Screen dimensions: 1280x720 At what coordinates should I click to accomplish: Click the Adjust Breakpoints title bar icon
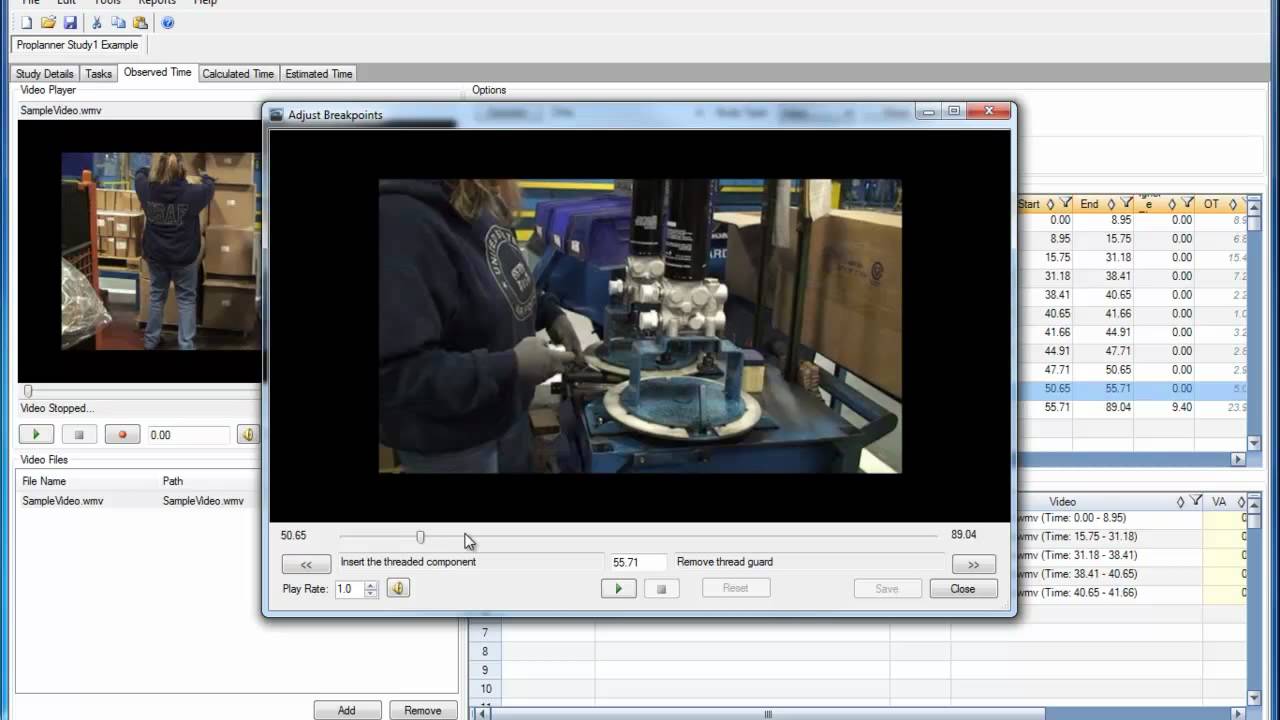point(277,115)
